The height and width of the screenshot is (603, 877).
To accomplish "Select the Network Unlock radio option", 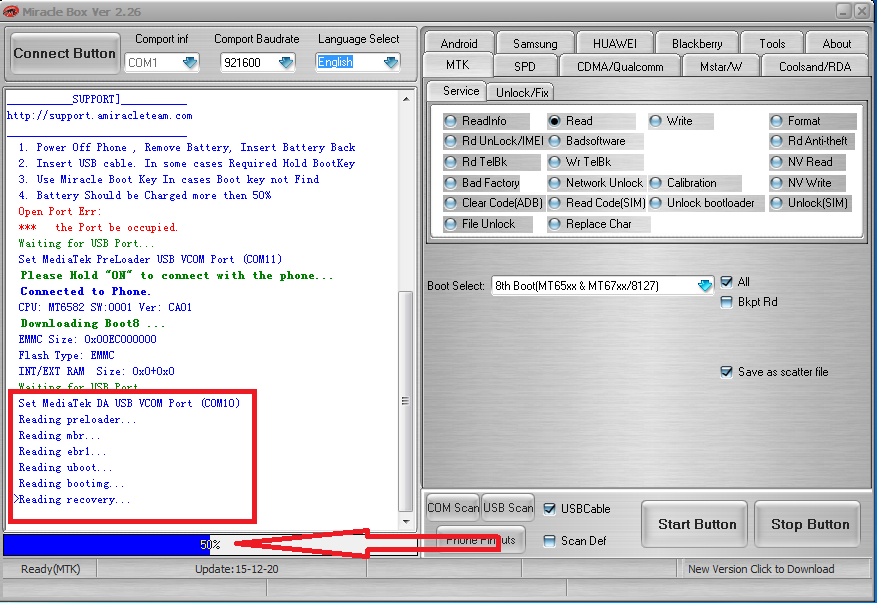I will tap(596, 183).
